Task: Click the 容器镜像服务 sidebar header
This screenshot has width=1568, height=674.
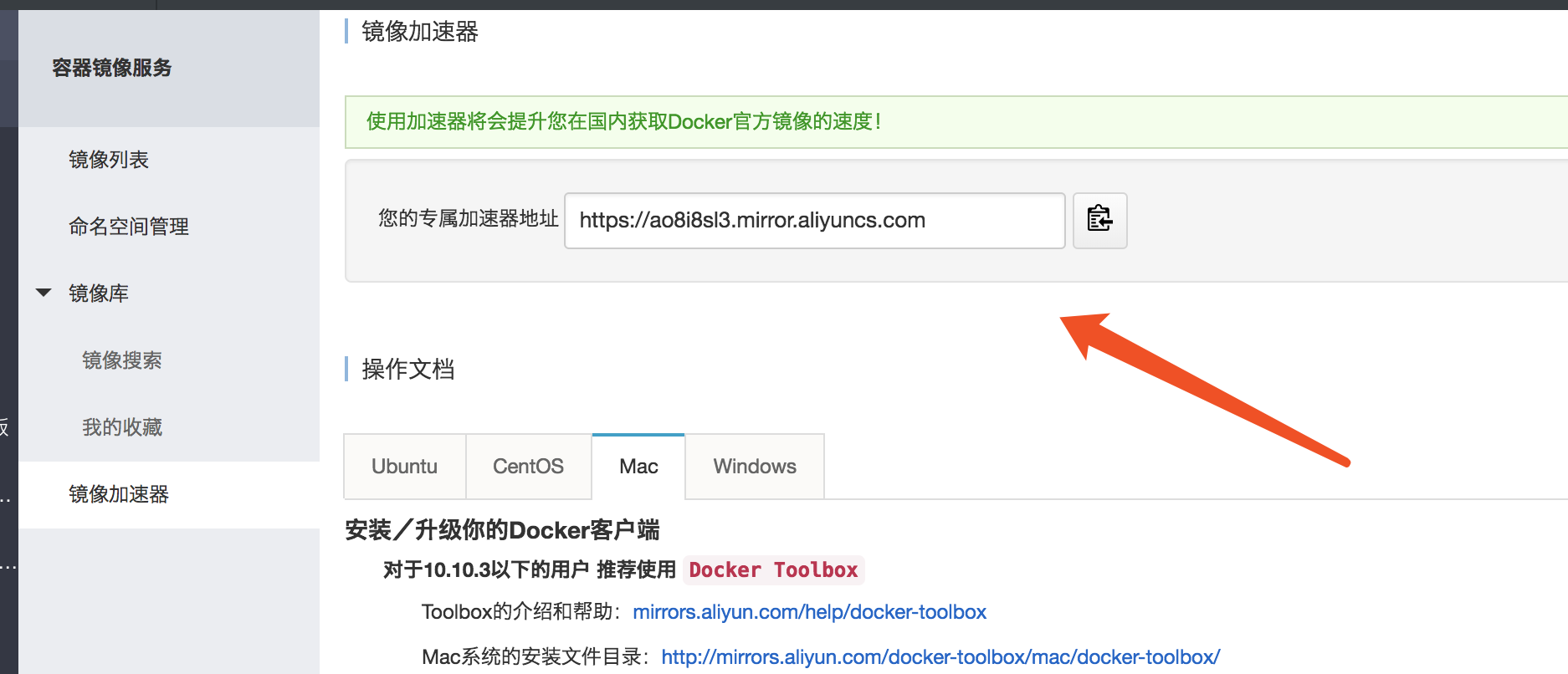Action: (x=112, y=68)
